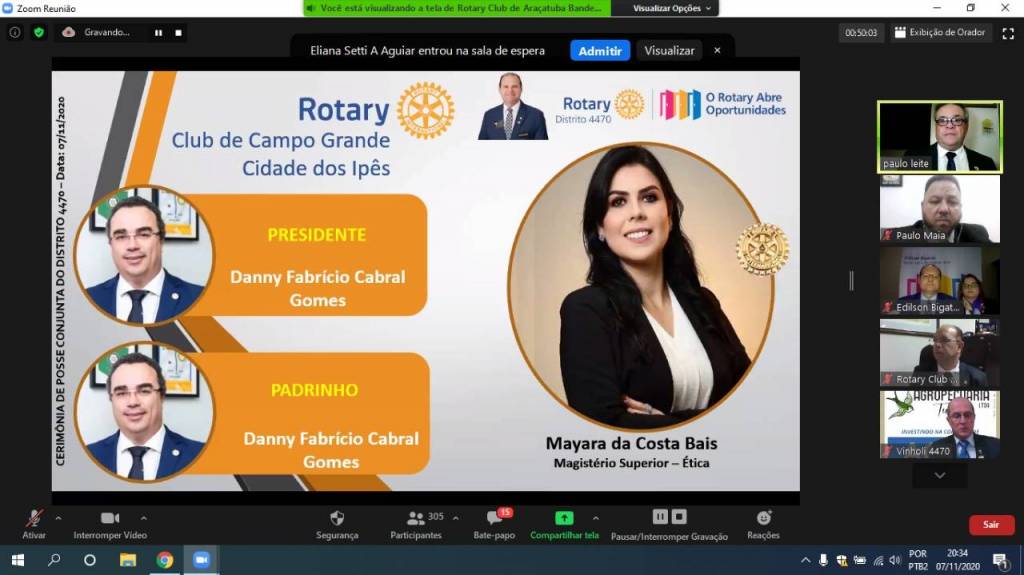The height and width of the screenshot is (575, 1024).
Task: Stop recording from the top-left recording indicator
Action: tap(179, 32)
